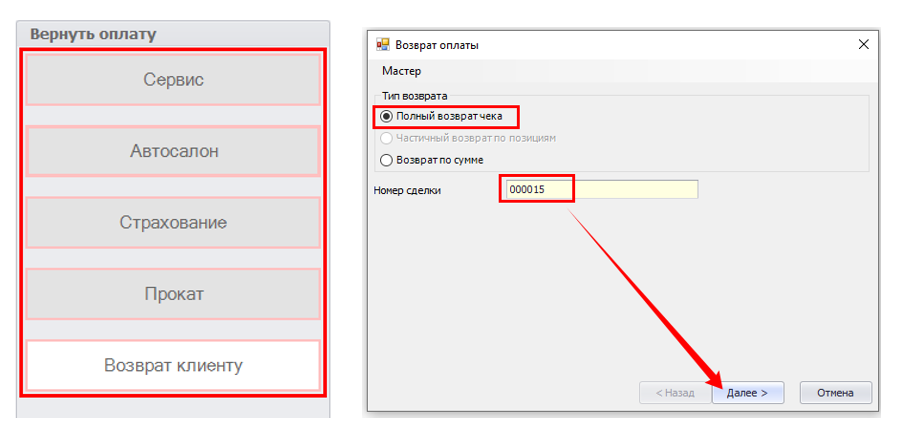This screenshot has height=439, width=900.
Task: Open Возврат клиенту
Action: click(173, 365)
